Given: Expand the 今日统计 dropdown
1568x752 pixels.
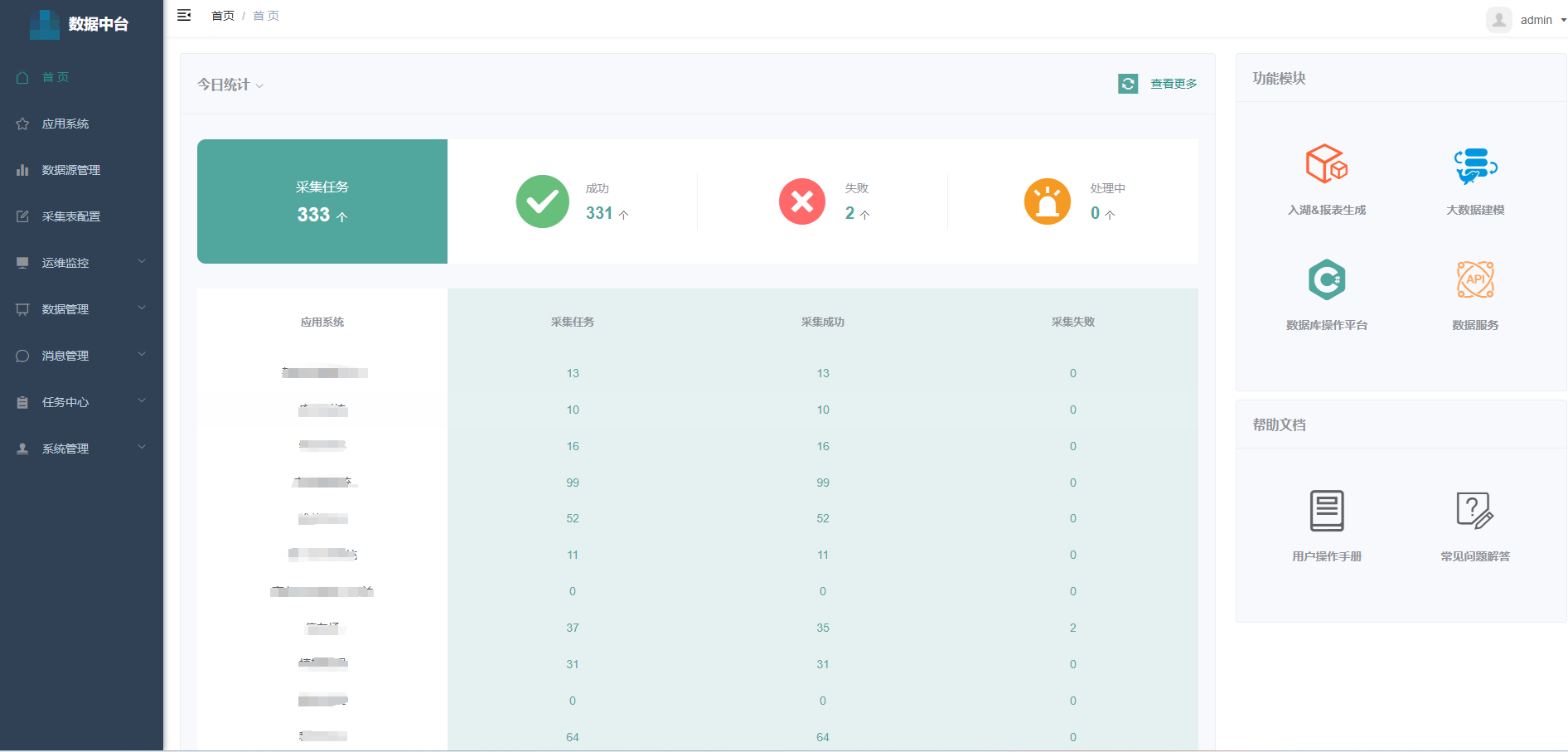Looking at the screenshot, I should click(230, 85).
